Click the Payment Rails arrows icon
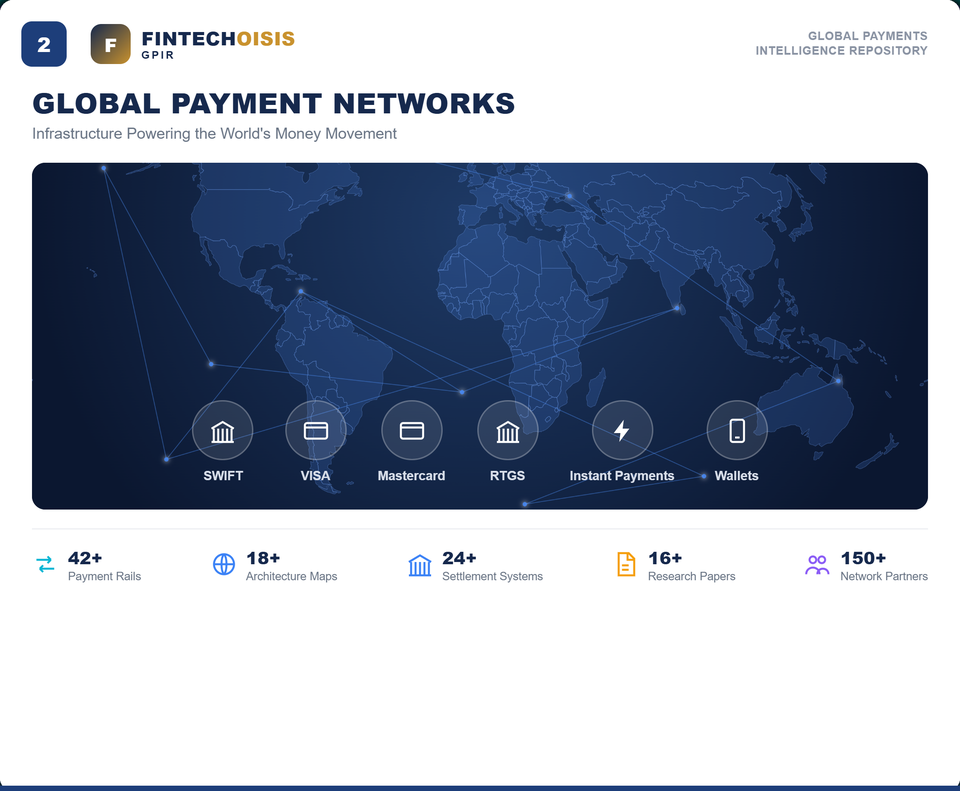Viewport: 960px width, 791px height. 45,564
